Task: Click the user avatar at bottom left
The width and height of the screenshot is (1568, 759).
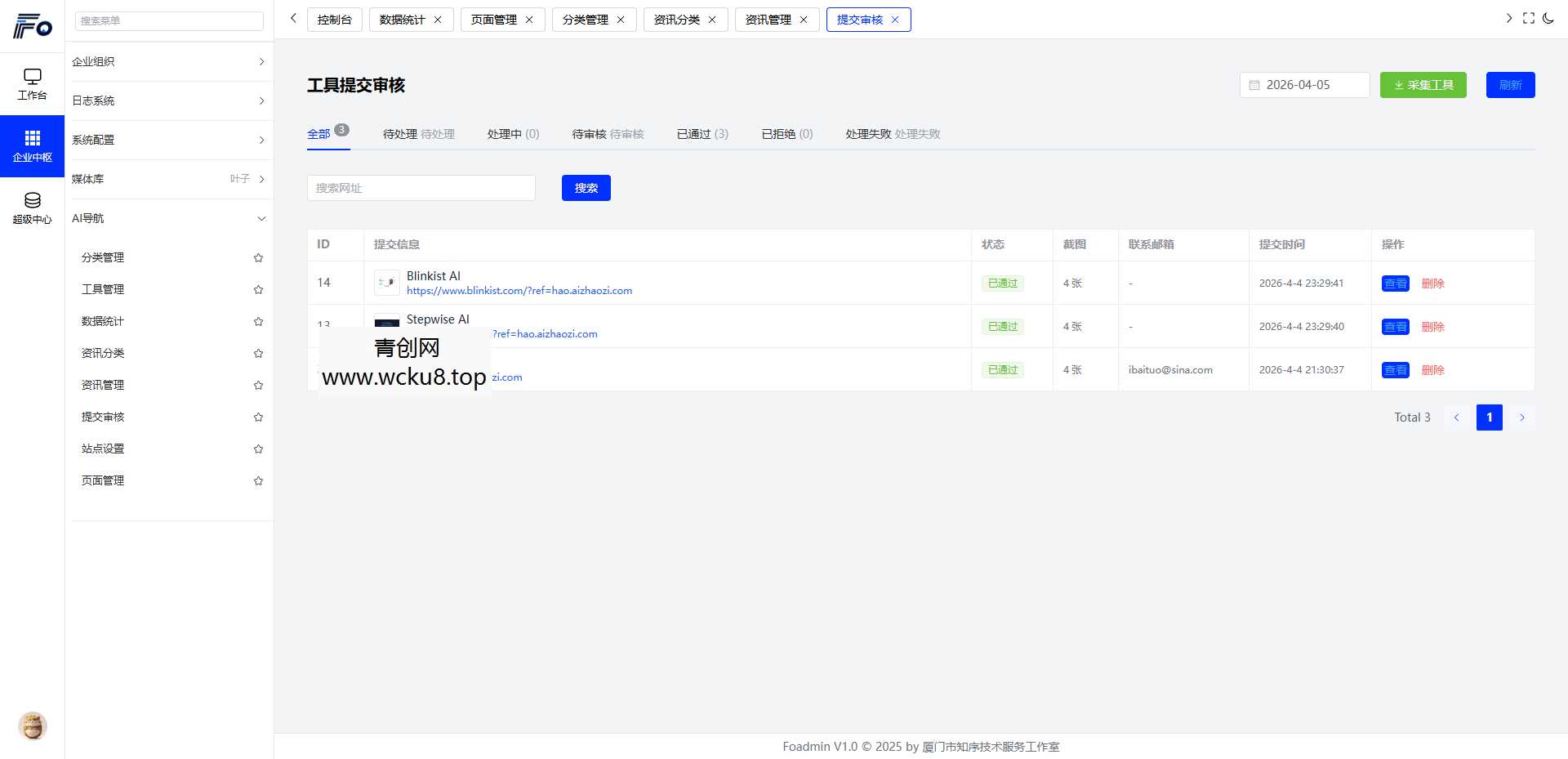Action: (32, 726)
